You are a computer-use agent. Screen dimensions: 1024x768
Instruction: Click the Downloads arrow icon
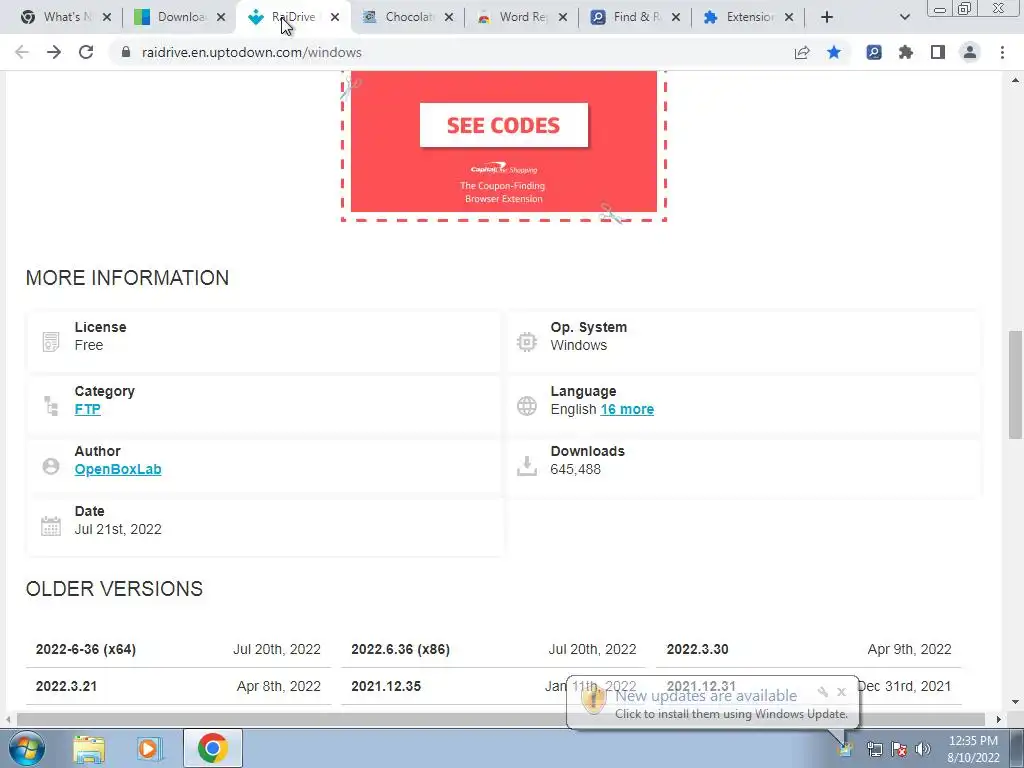(x=526, y=466)
